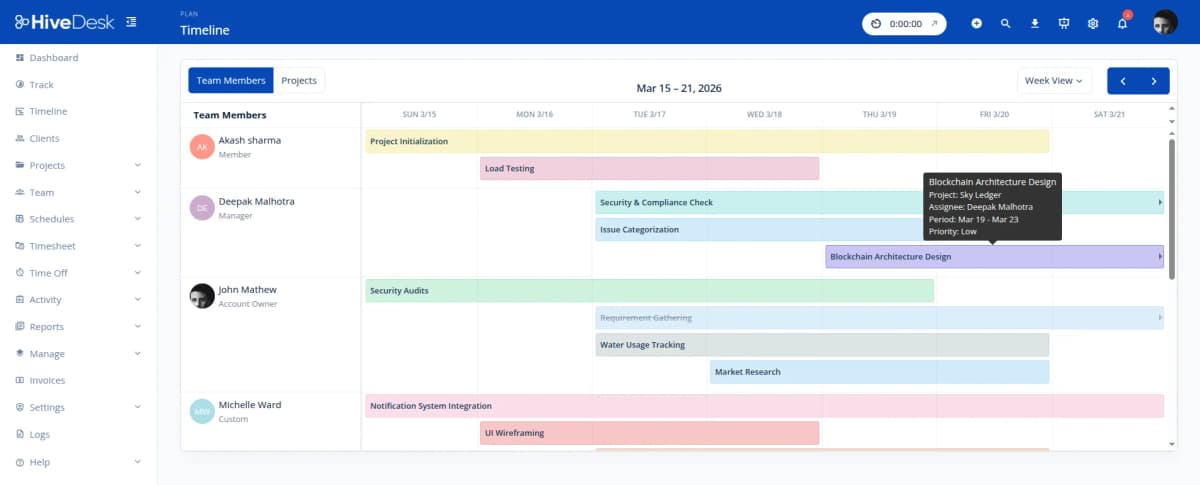Click the plus add icon in header
The width and height of the screenshot is (1200, 485).
[x=977, y=23]
